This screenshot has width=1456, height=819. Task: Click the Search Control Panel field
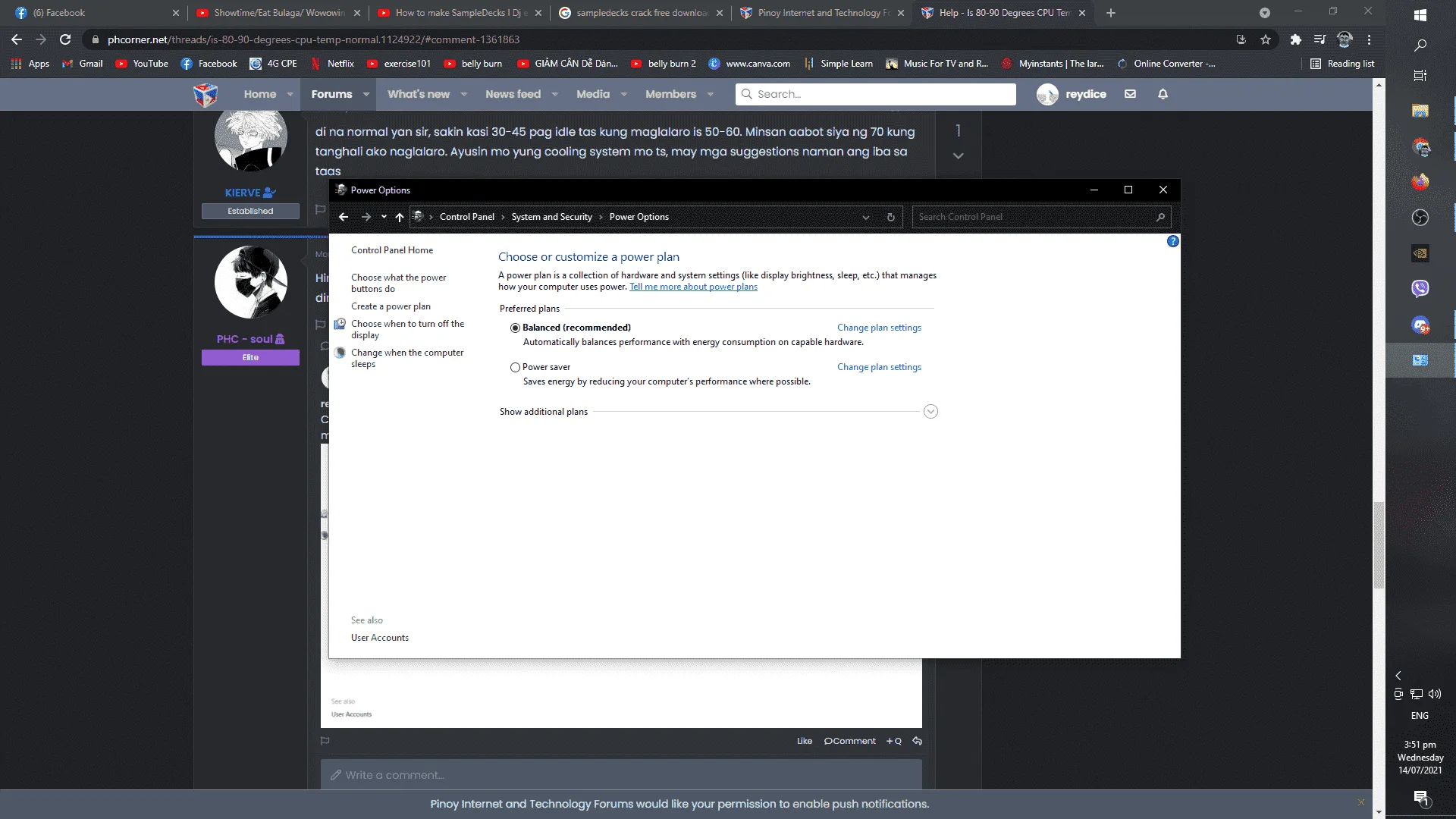pyautogui.click(x=1041, y=217)
